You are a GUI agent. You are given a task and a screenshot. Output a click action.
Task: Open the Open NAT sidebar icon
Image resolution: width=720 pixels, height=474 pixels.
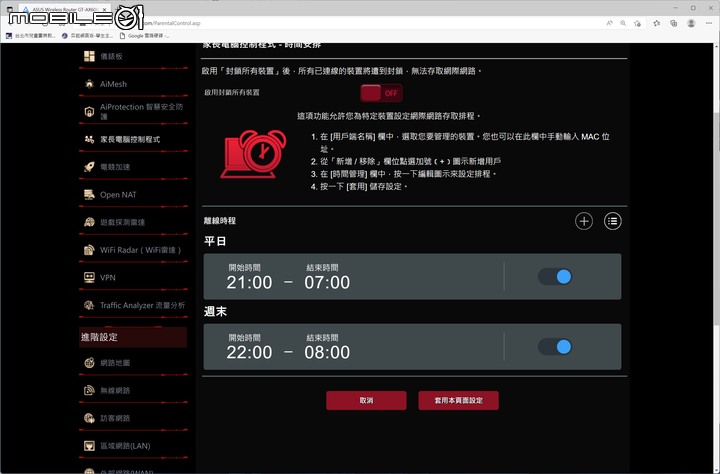(89, 195)
